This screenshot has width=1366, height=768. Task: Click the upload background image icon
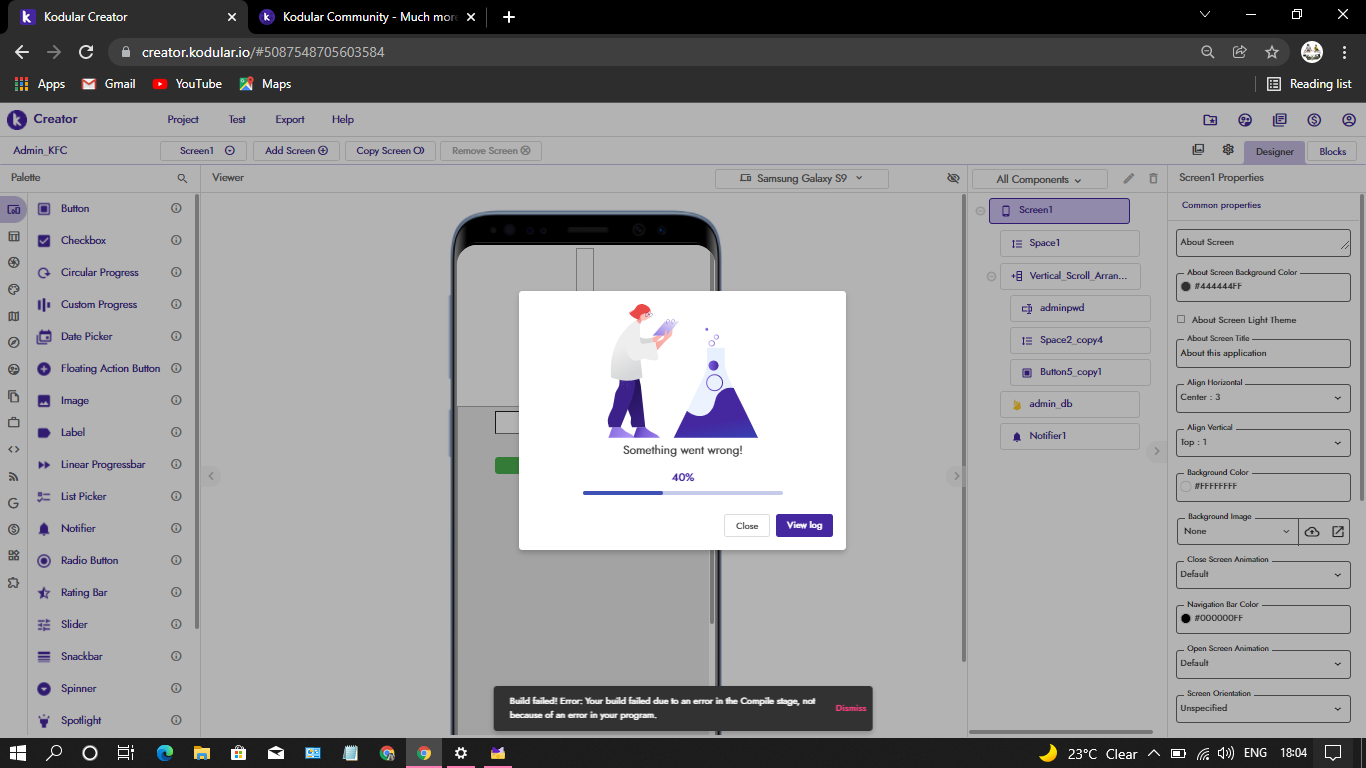1312,531
